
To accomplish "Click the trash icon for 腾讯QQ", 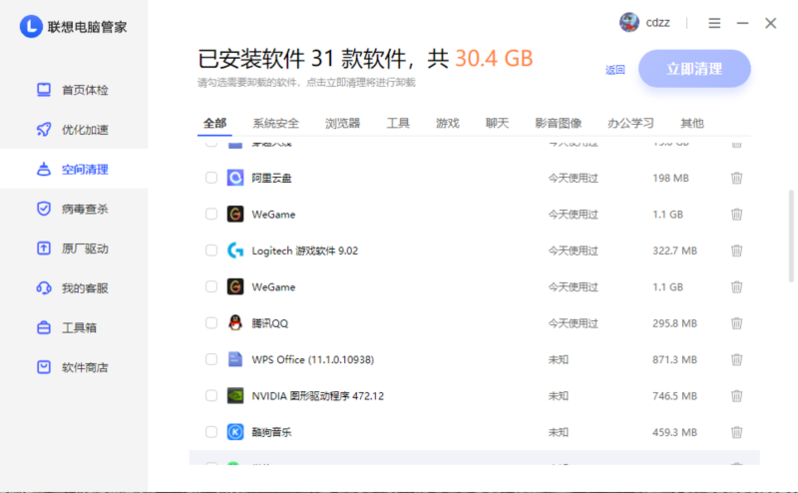I will [736, 323].
